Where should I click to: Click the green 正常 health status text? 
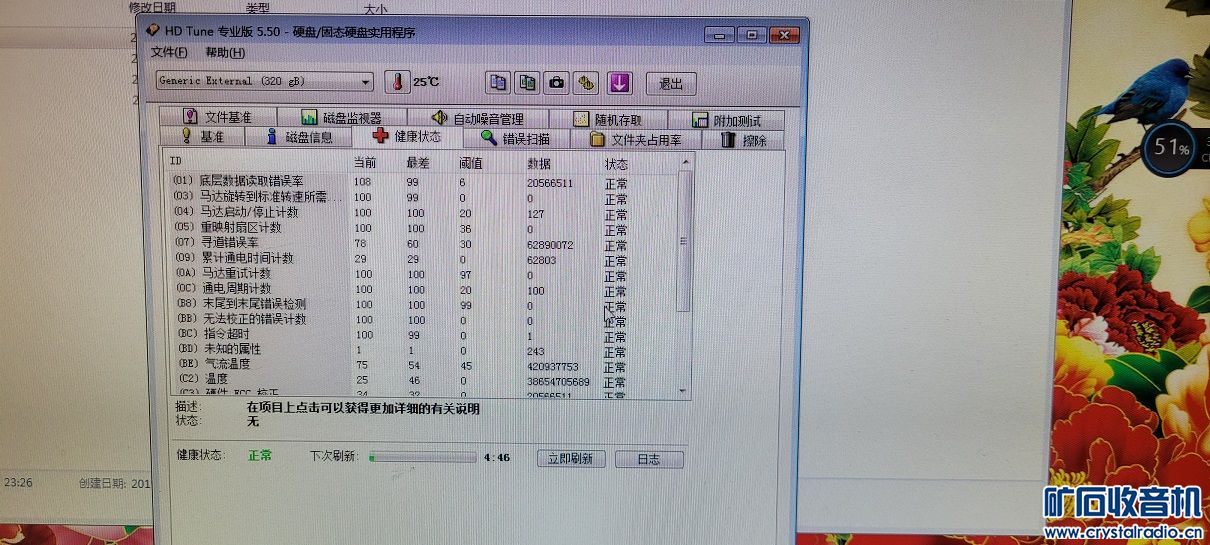point(260,455)
